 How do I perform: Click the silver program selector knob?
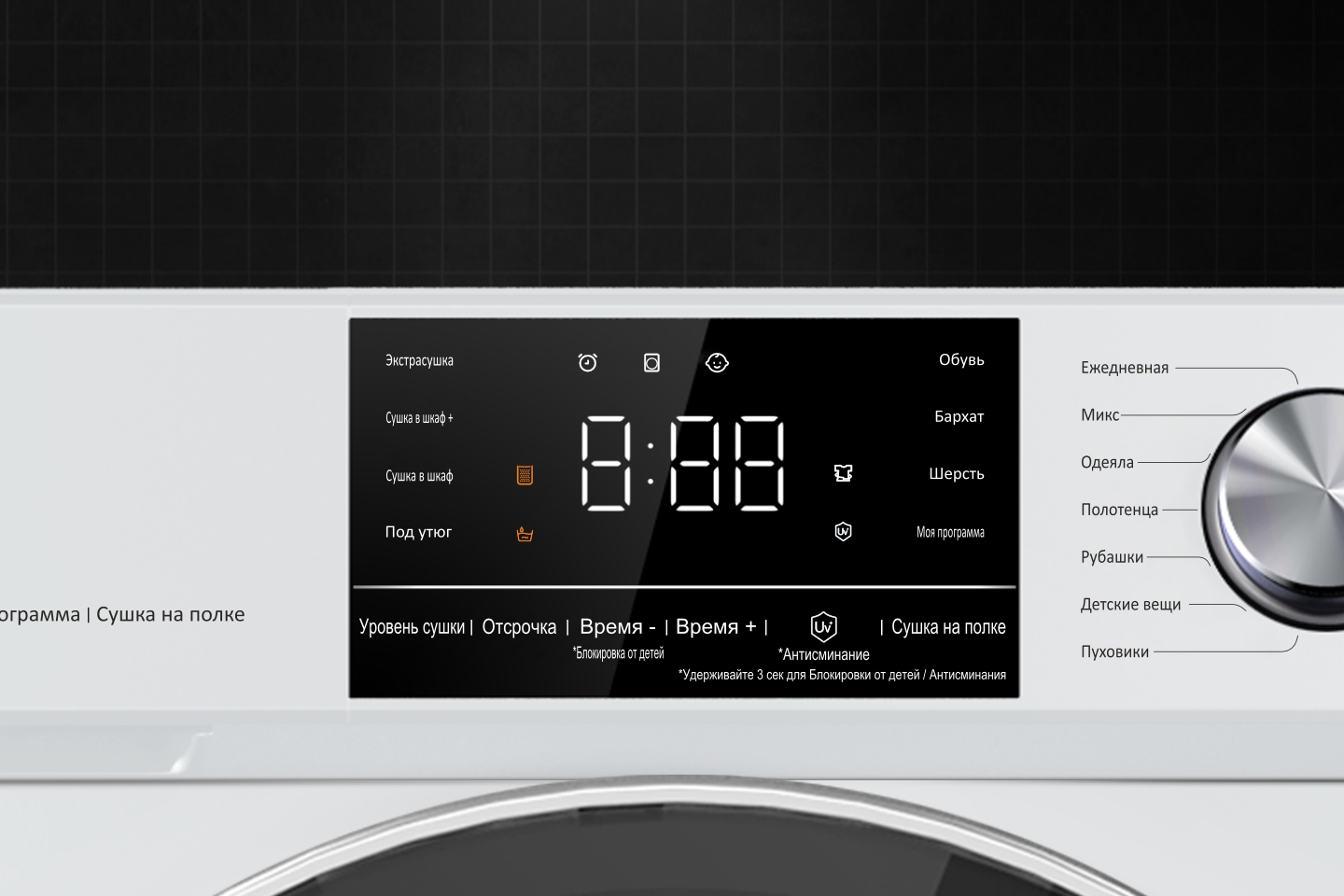(1274, 509)
